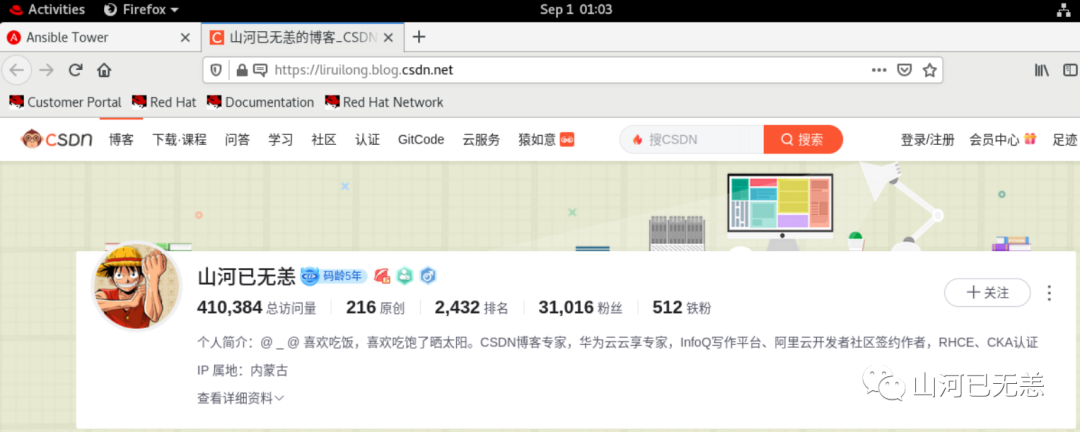Image resolution: width=1080 pixels, height=432 pixels.
Task: Open the 下载·课程 nav item
Action: pos(179,140)
